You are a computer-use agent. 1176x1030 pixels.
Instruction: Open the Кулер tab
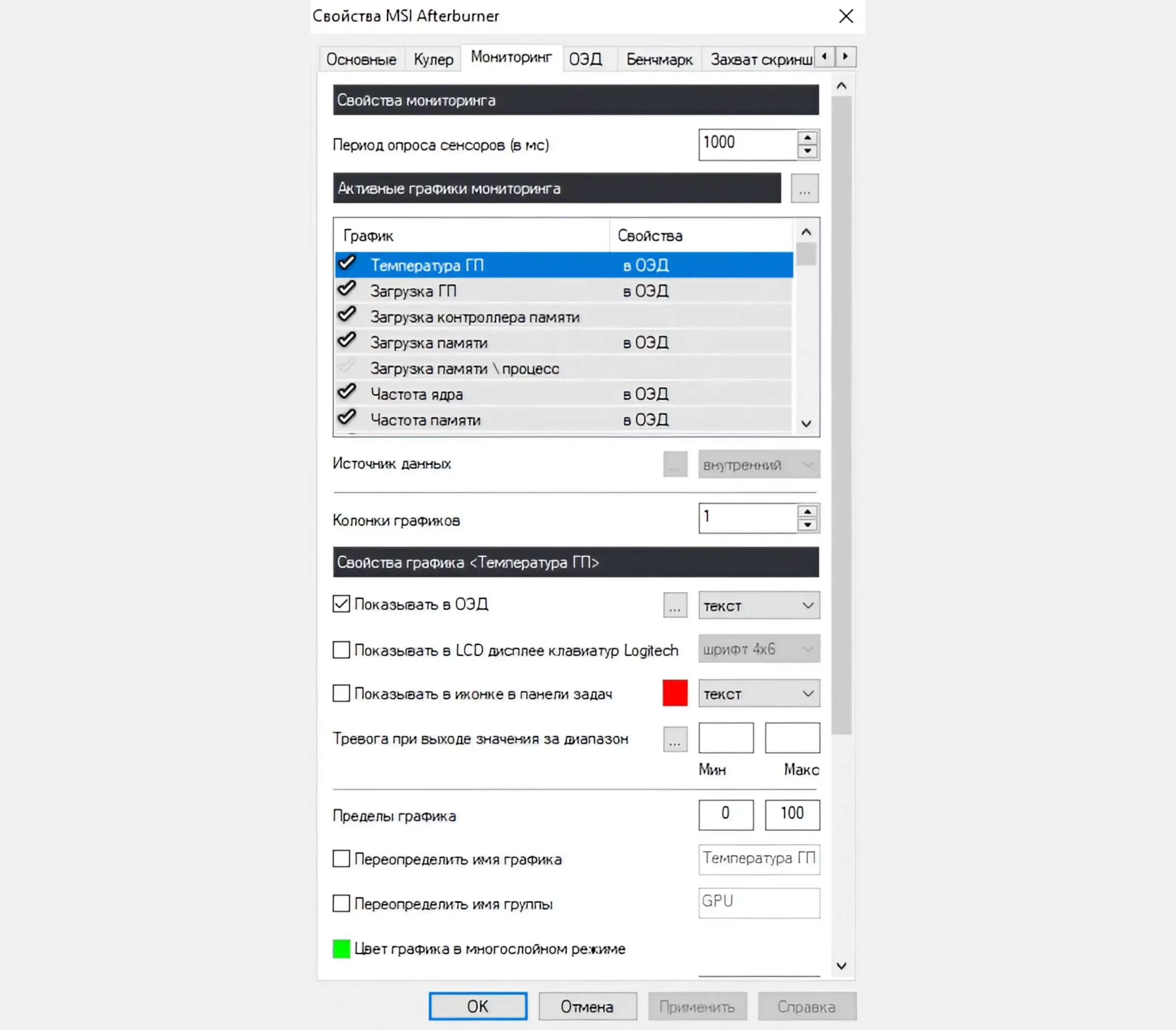pos(433,59)
